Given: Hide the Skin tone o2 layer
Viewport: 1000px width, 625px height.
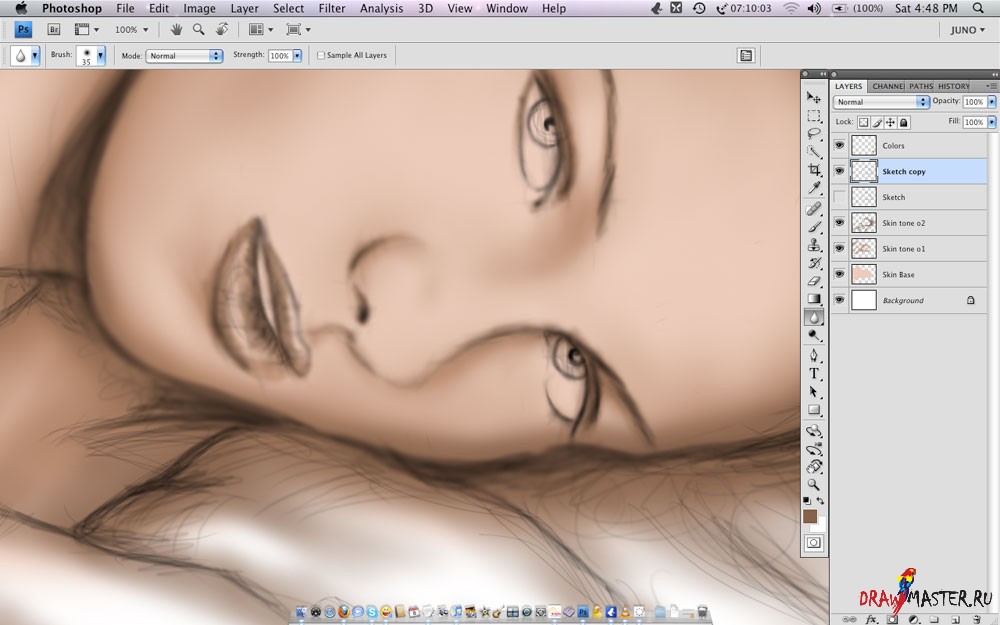Looking at the screenshot, I should point(839,223).
